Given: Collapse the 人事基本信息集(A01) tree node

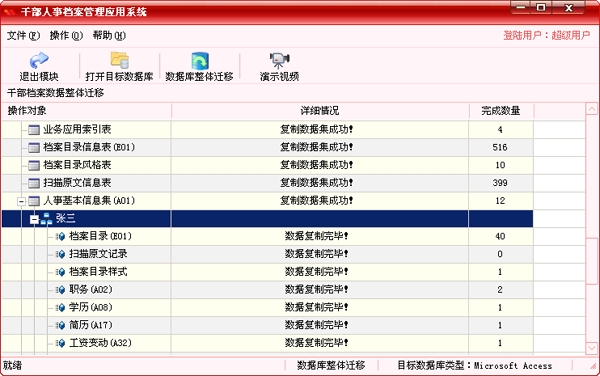Looking at the screenshot, I should click(21, 201).
